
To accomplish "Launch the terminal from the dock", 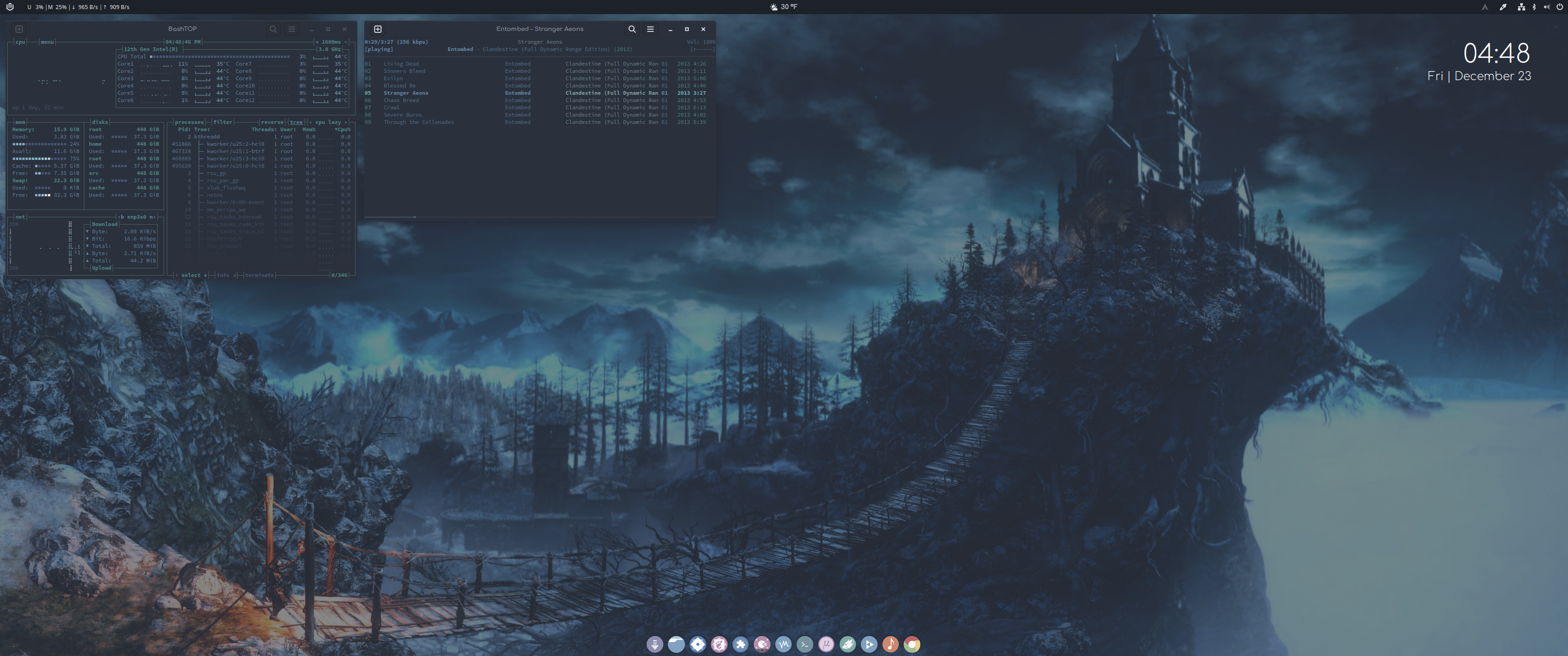I will tap(805, 644).
